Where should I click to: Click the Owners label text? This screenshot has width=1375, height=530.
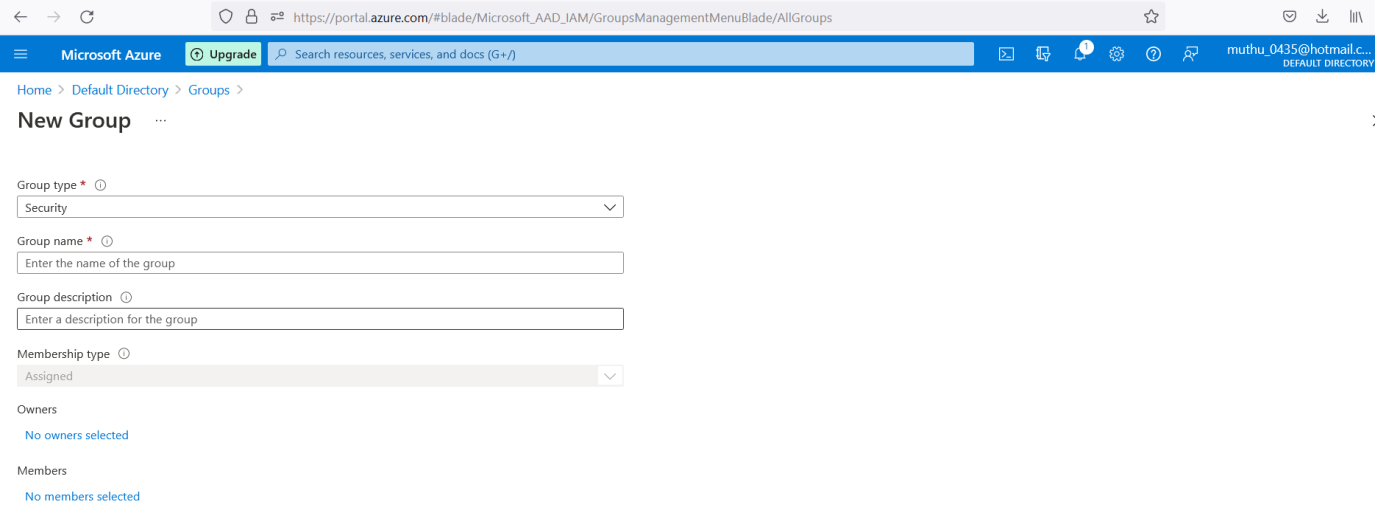[x=37, y=409]
